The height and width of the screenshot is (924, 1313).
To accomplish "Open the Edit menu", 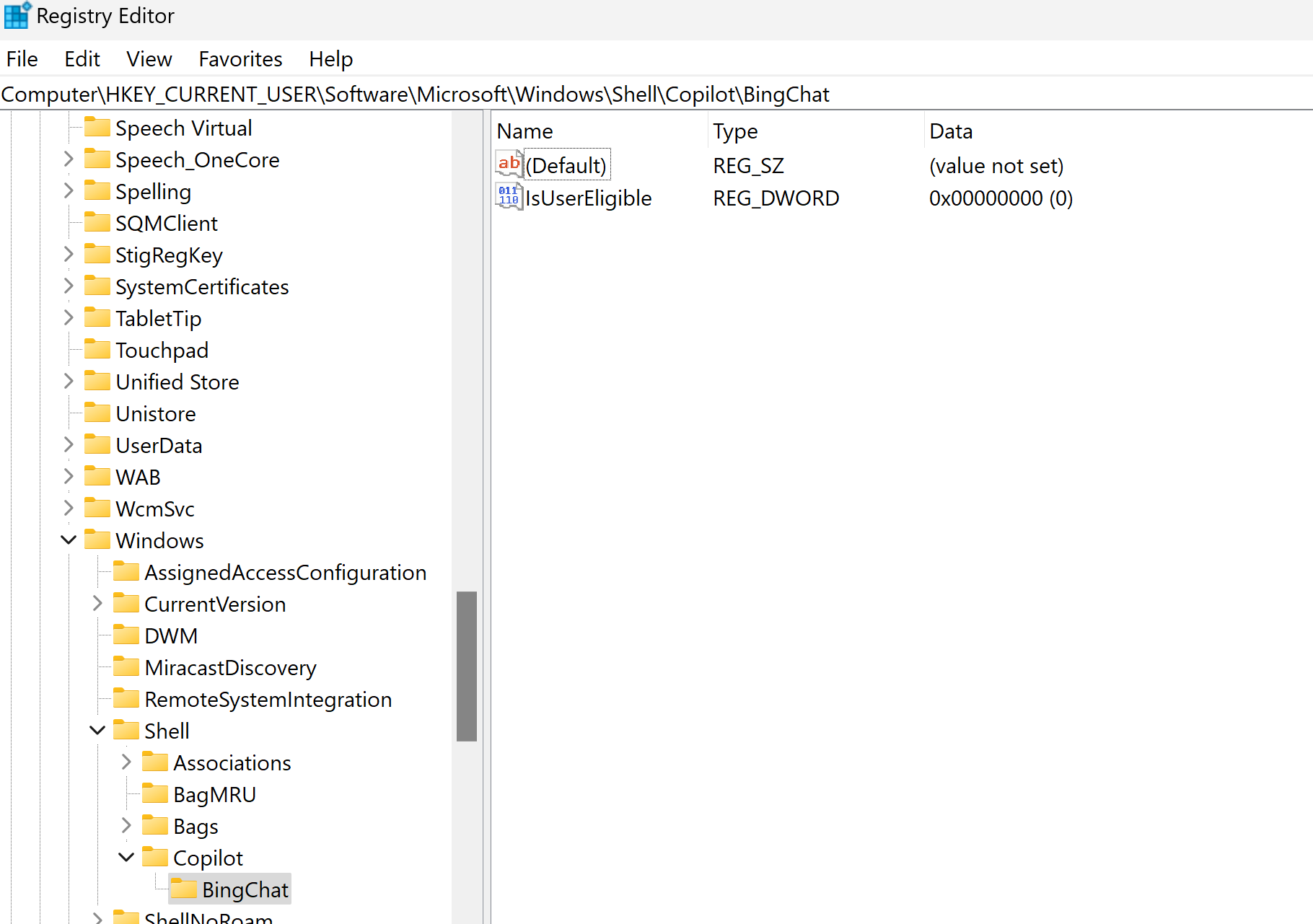I will pos(82,59).
